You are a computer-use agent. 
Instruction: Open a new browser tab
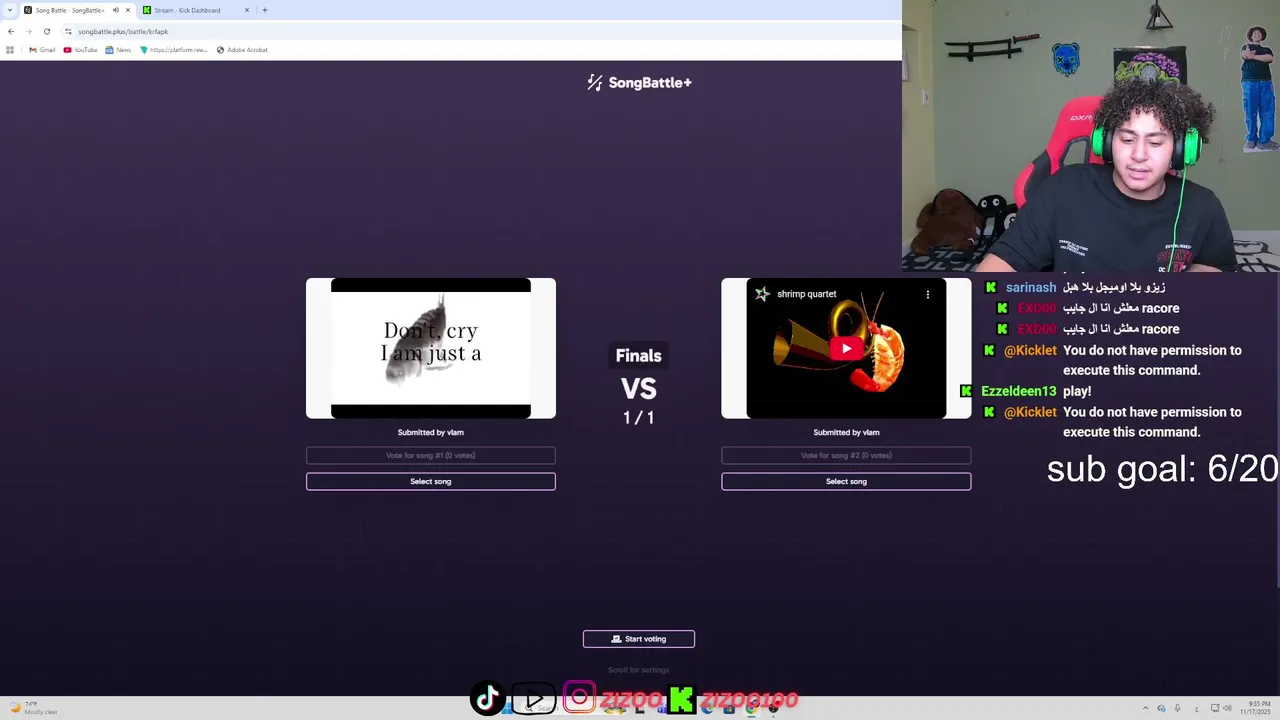[264, 10]
